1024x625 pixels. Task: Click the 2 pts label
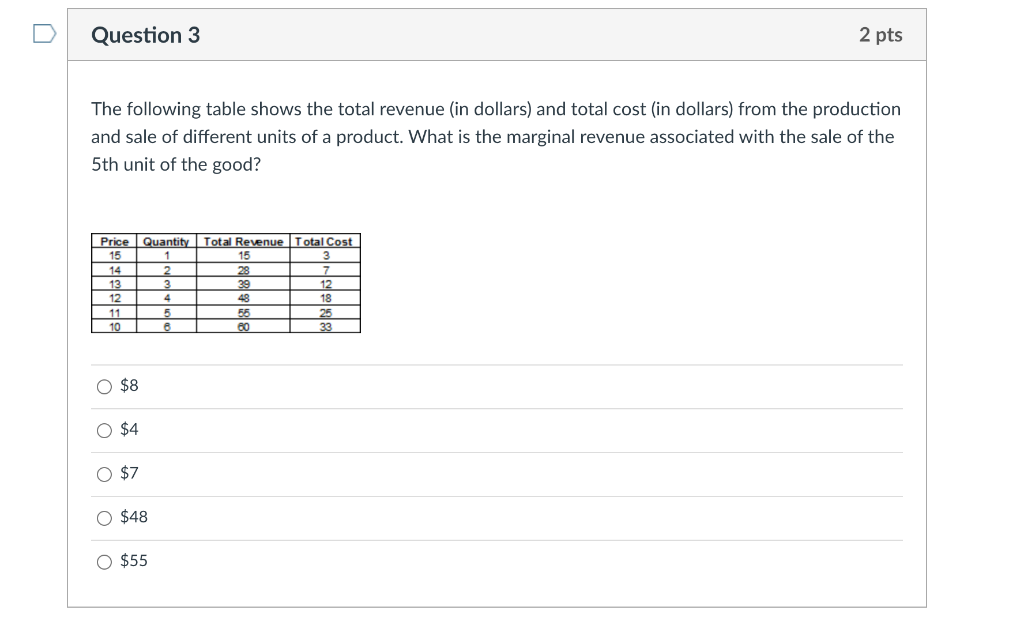tap(880, 35)
